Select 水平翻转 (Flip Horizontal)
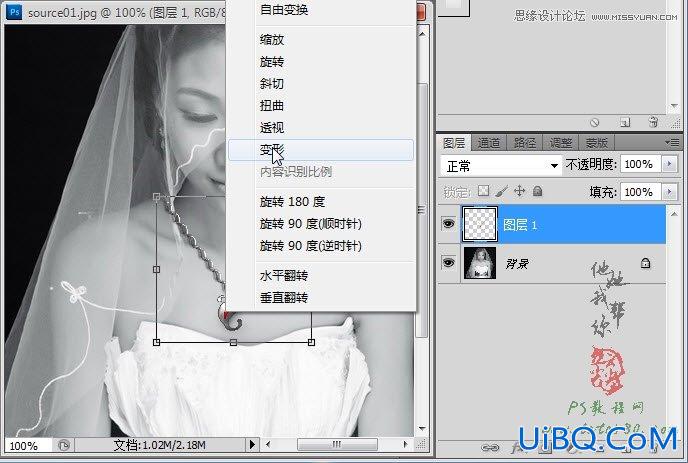Screen dimensions: 688x463 (284, 276)
